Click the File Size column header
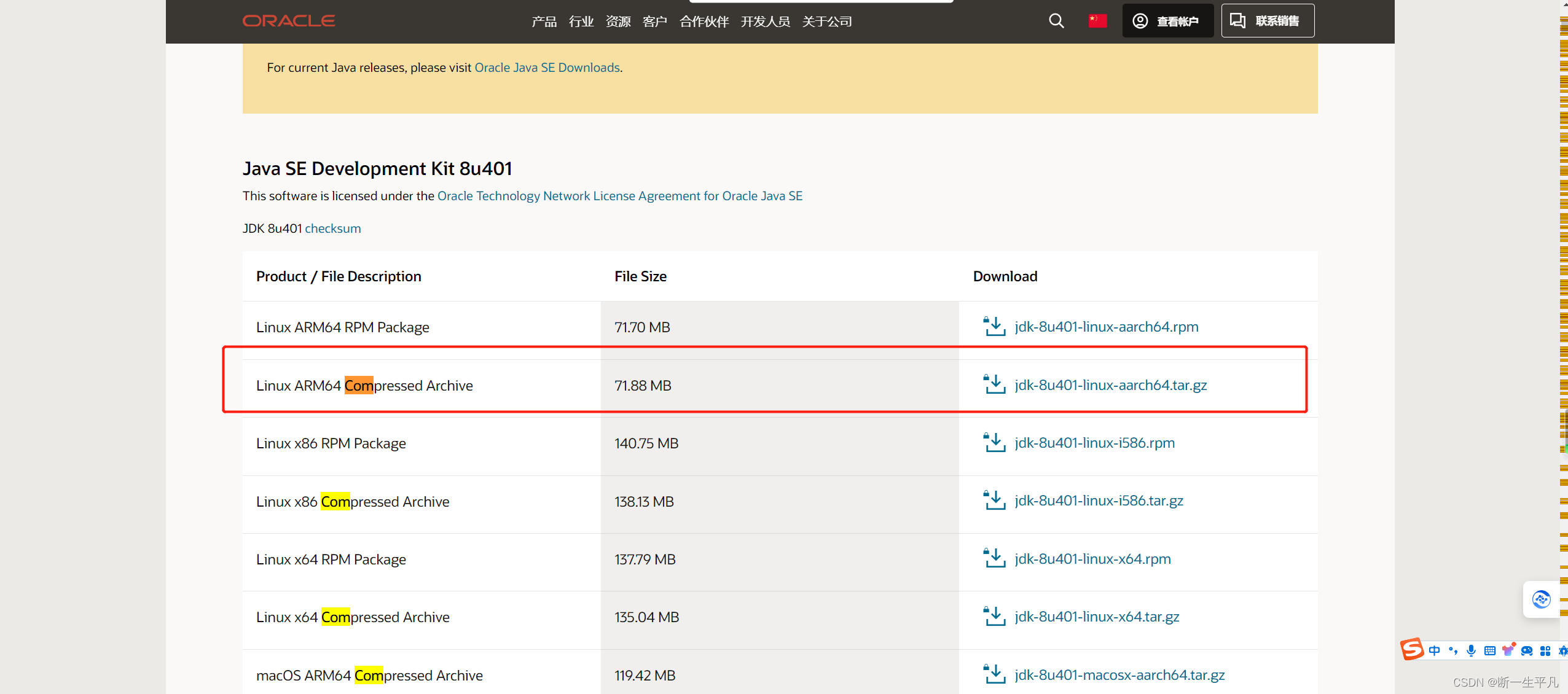Screen dimensions: 1568x694 coord(641,276)
